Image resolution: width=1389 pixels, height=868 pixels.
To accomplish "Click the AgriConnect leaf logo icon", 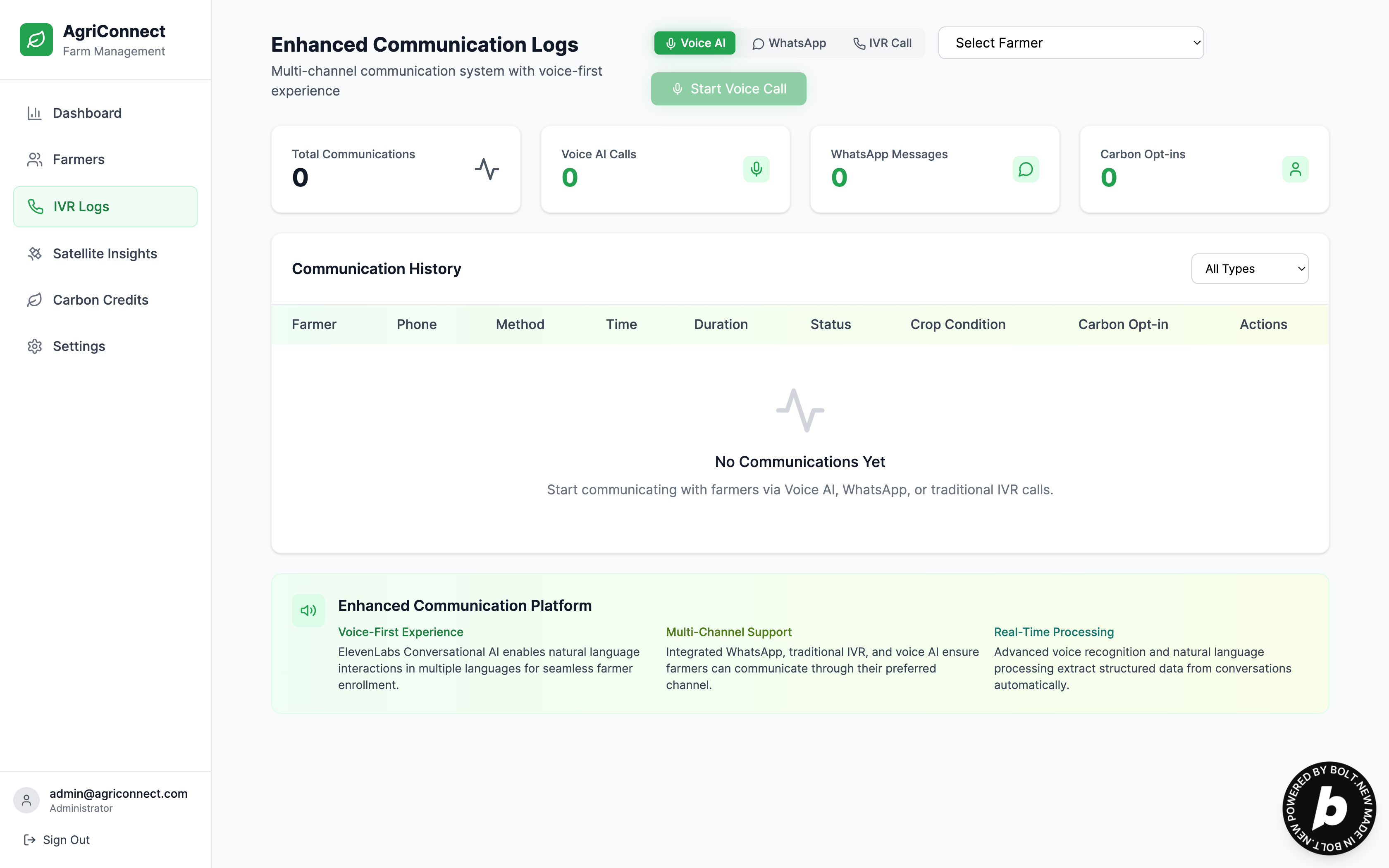I will coord(36,40).
